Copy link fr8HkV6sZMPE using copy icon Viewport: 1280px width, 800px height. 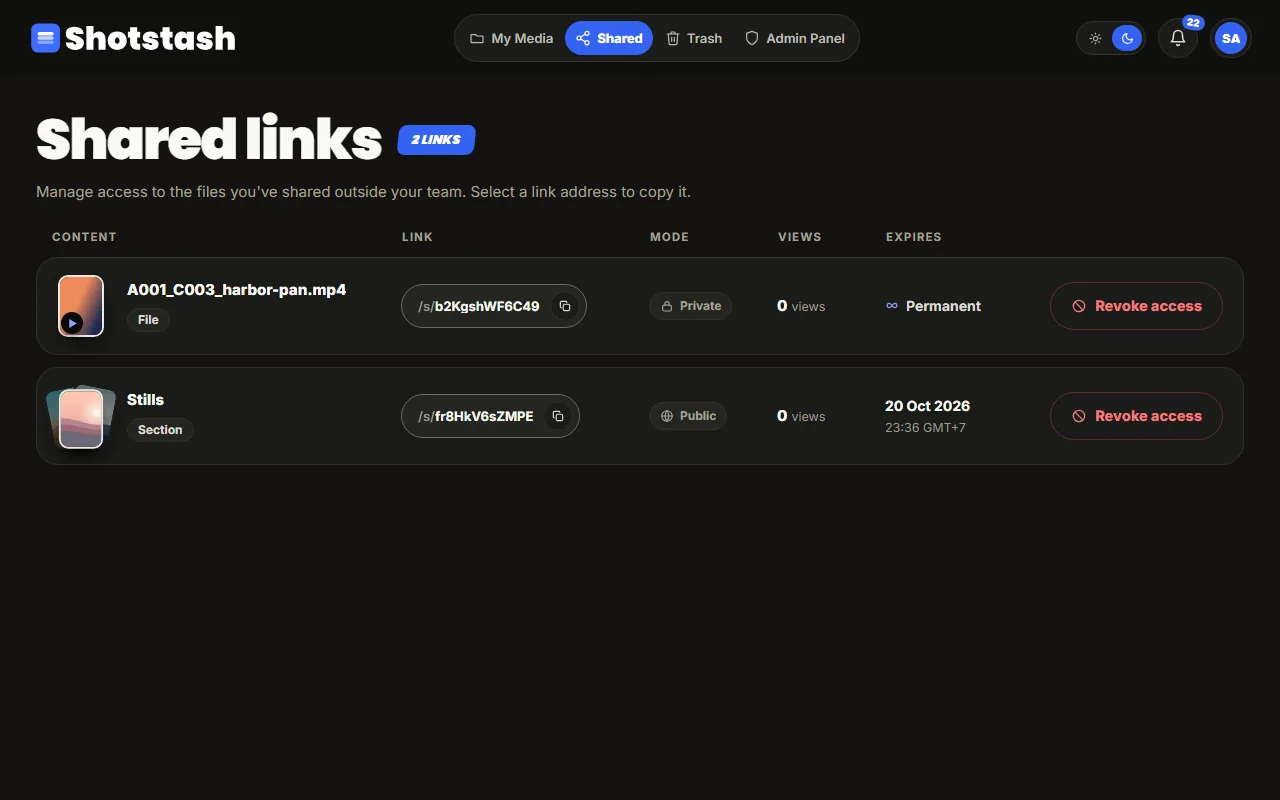[x=558, y=416]
